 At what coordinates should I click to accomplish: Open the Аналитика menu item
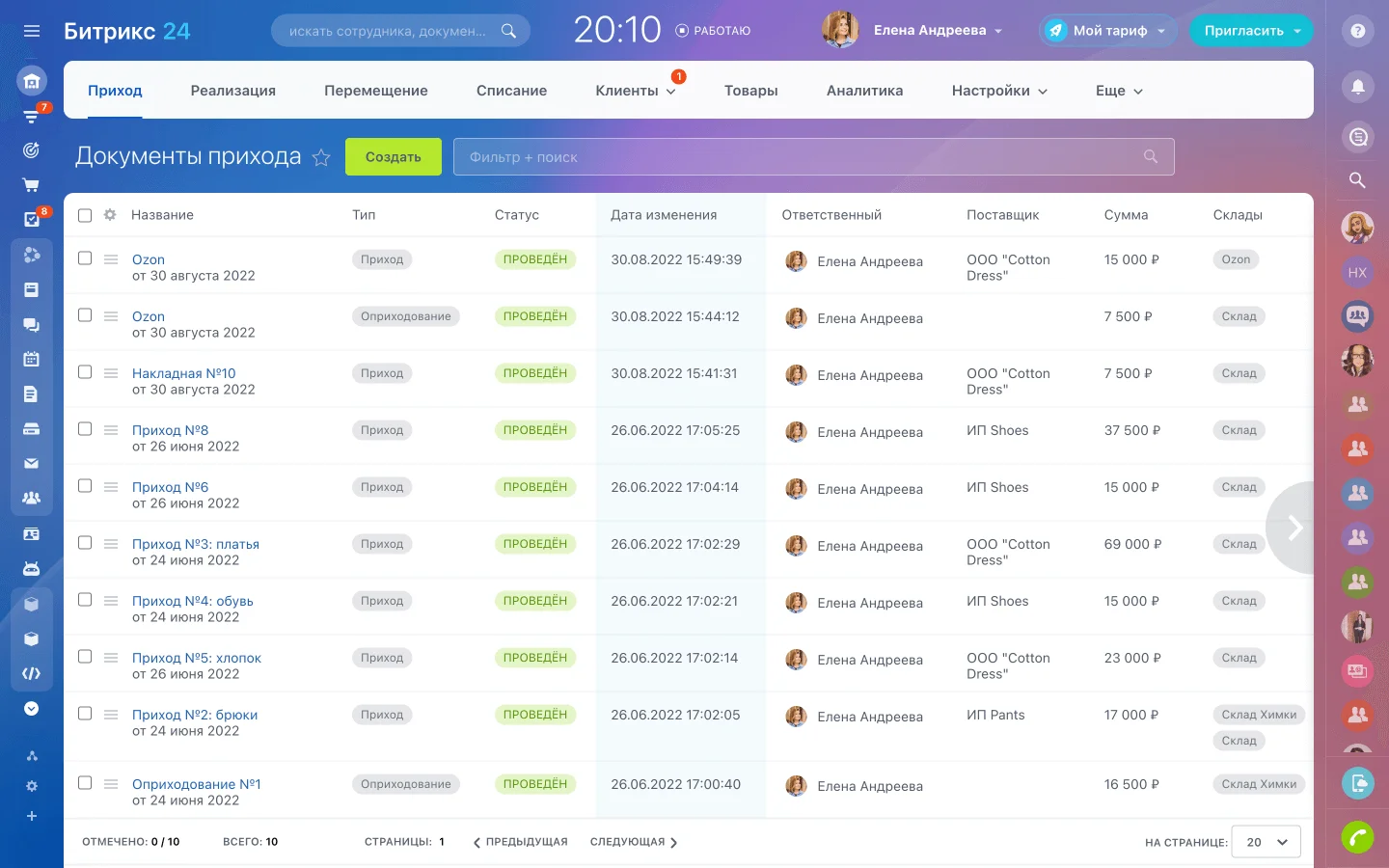coord(864,90)
